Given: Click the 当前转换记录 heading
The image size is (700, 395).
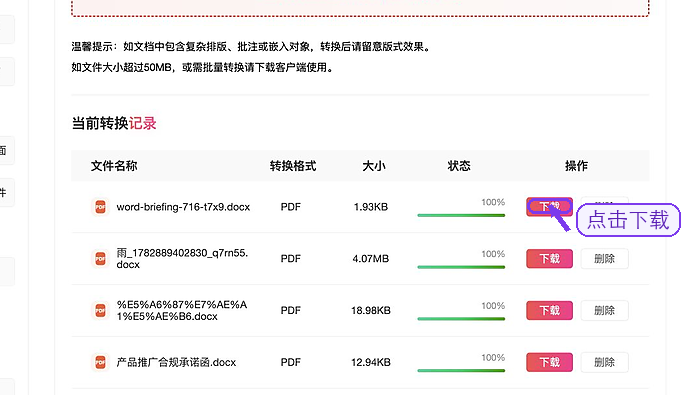Looking at the screenshot, I should pos(114,123).
